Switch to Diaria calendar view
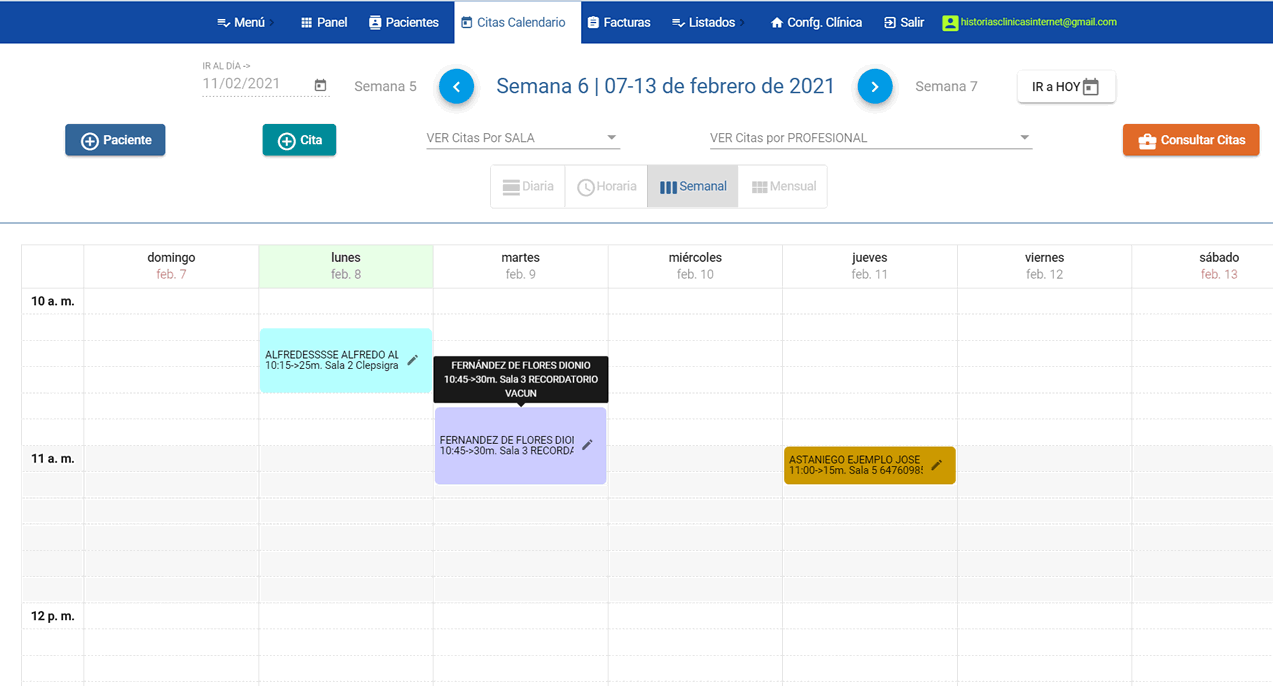Image resolution: width=1273 pixels, height=686 pixels. point(527,187)
